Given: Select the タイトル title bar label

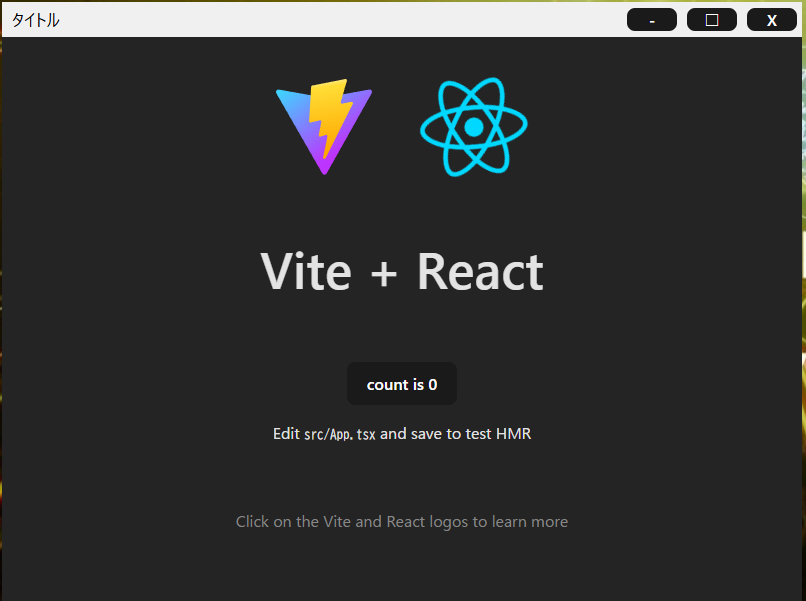Looking at the screenshot, I should click(35, 18).
